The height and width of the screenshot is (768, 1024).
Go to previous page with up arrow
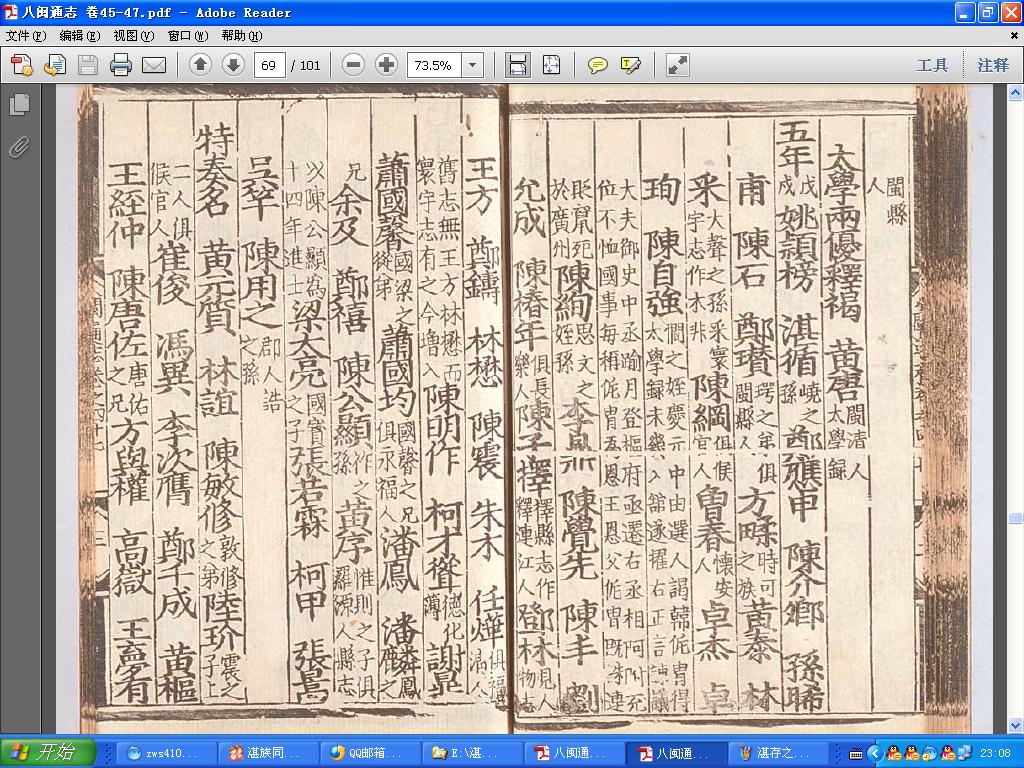[200, 65]
